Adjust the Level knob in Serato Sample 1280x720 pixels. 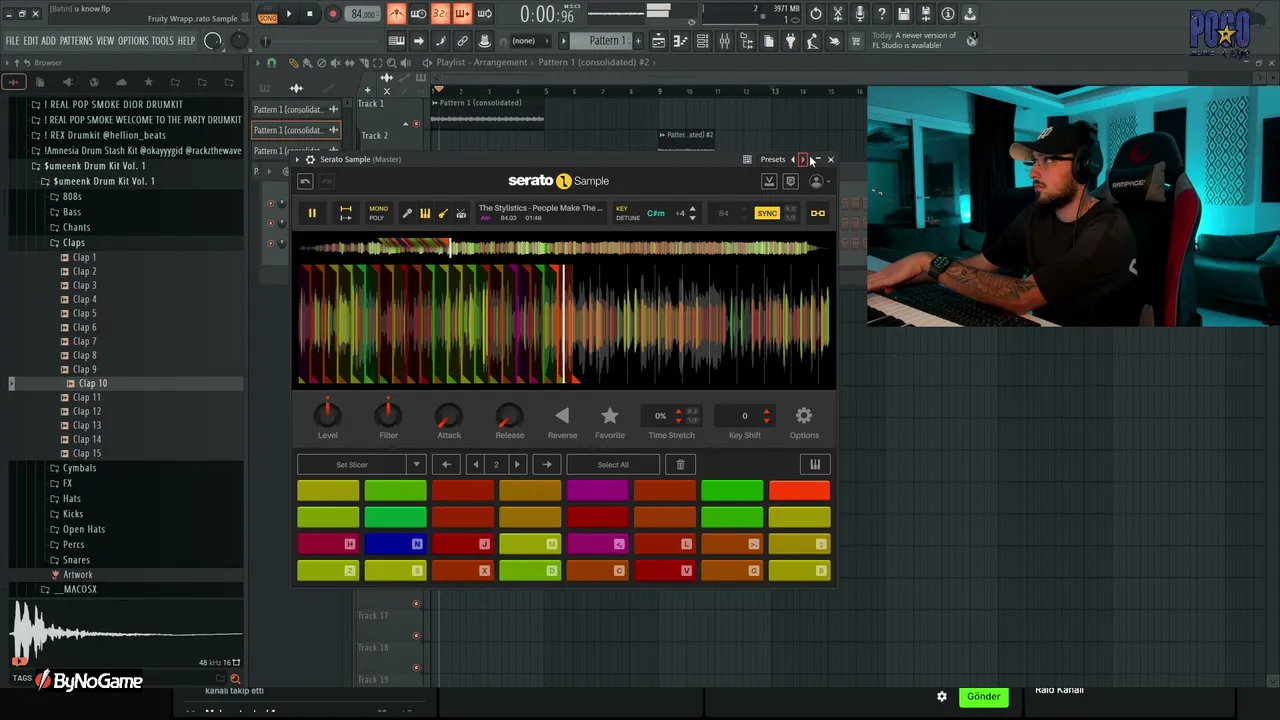point(327,414)
